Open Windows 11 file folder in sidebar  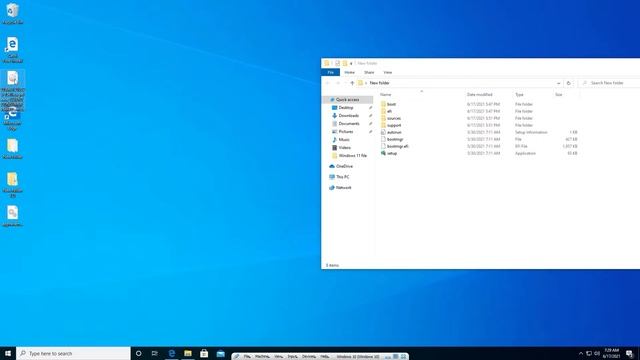[353, 156]
